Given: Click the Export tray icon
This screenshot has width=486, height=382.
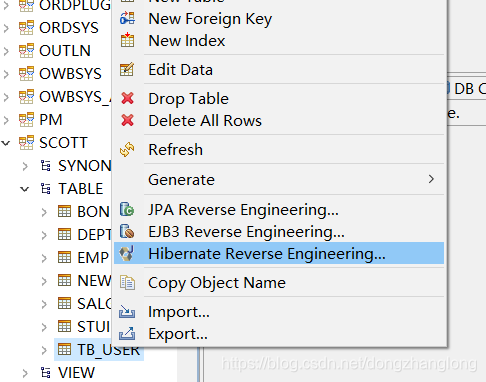Looking at the screenshot, I should (x=127, y=334).
